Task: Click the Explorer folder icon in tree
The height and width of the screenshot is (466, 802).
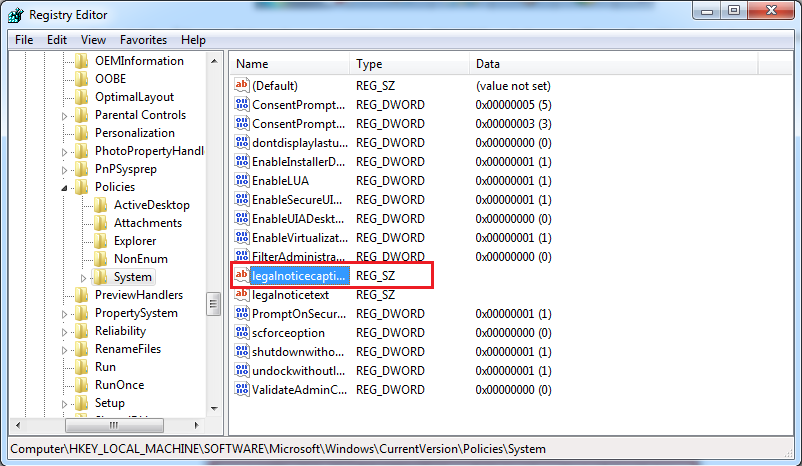Action: 100,241
